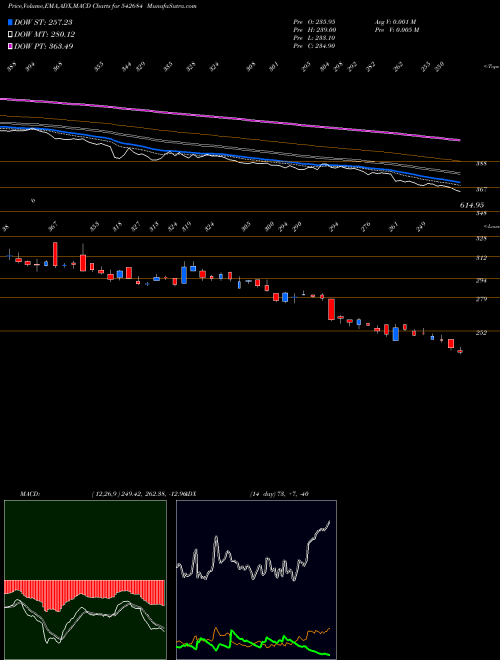This screenshot has width=500, height=660.
Task: Click the 252 price axis label
Action: pos(481,333)
